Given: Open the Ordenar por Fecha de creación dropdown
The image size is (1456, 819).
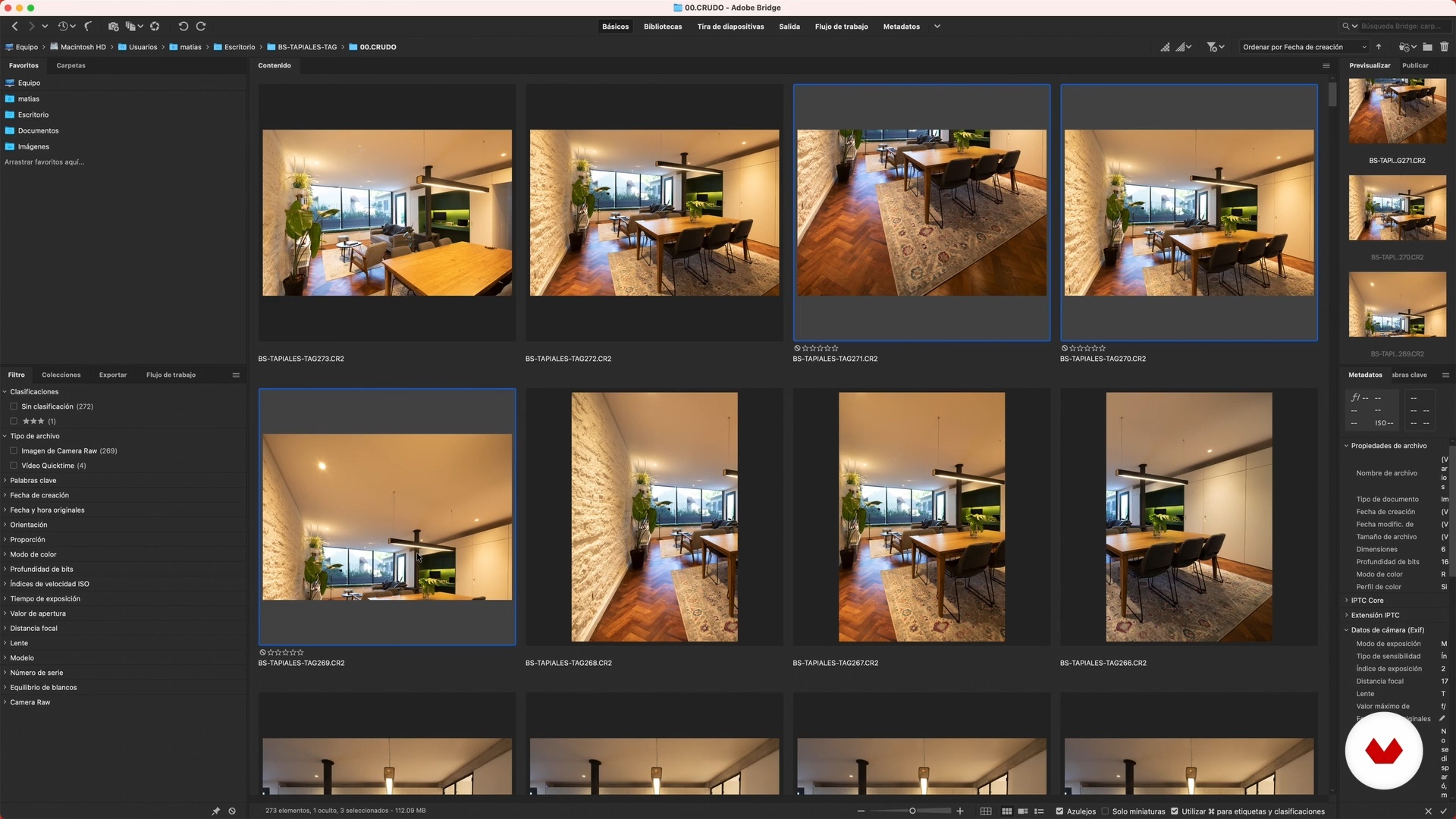Looking at the screenshot, I should point(1304,47).
